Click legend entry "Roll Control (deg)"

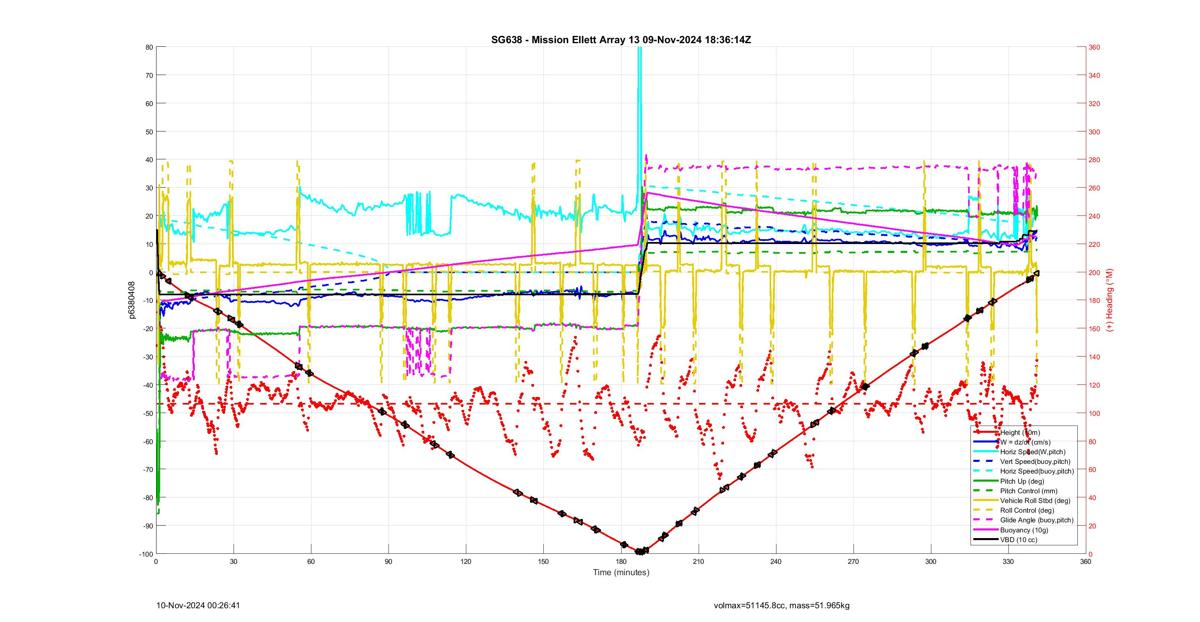[1027, 510]
